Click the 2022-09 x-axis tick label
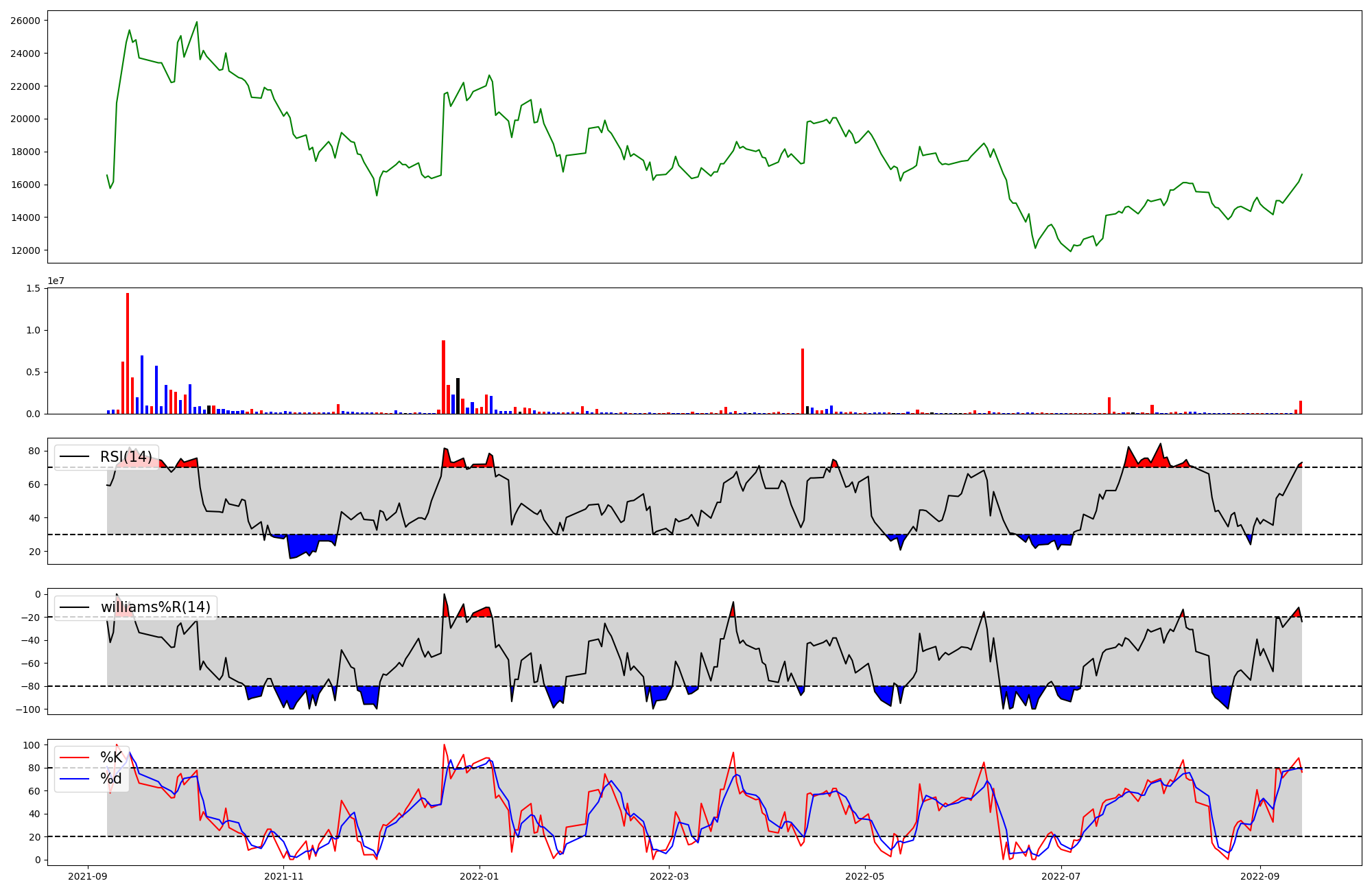1372x892 pixels. pyautogui.click(x=1260, y=876)
